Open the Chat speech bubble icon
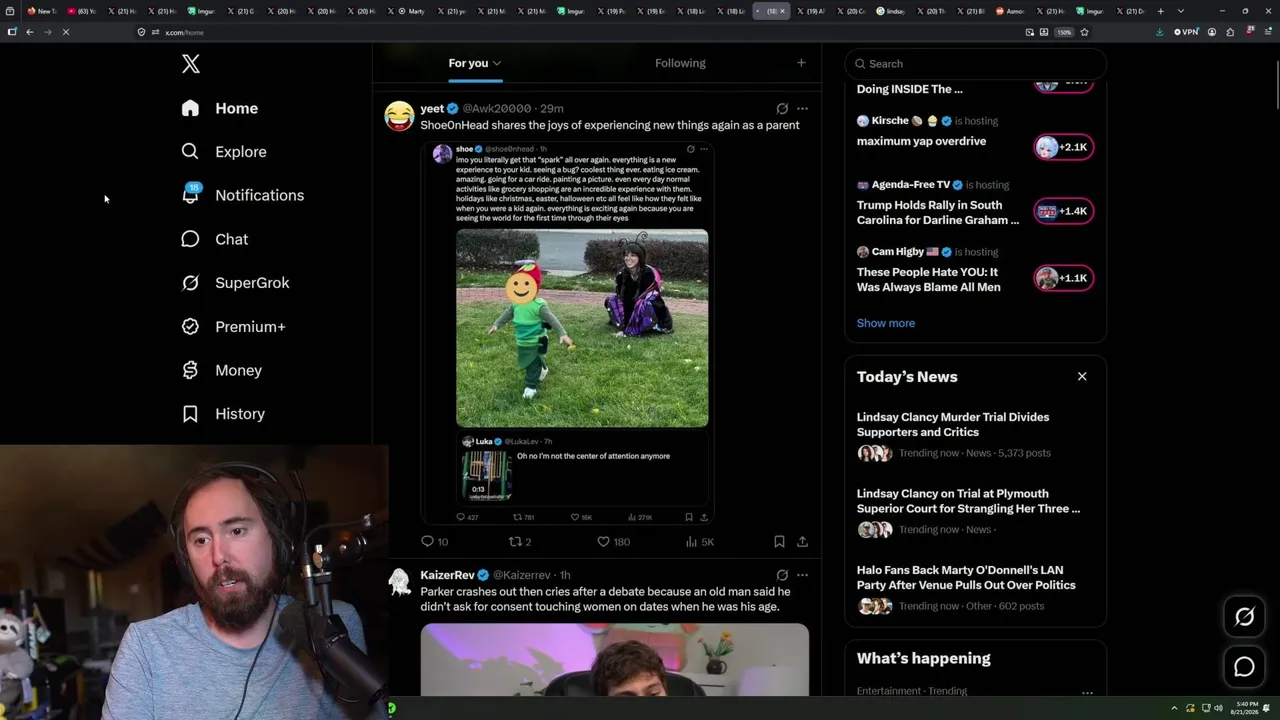Screen dimensions: 1280x720 coord(190,239)
